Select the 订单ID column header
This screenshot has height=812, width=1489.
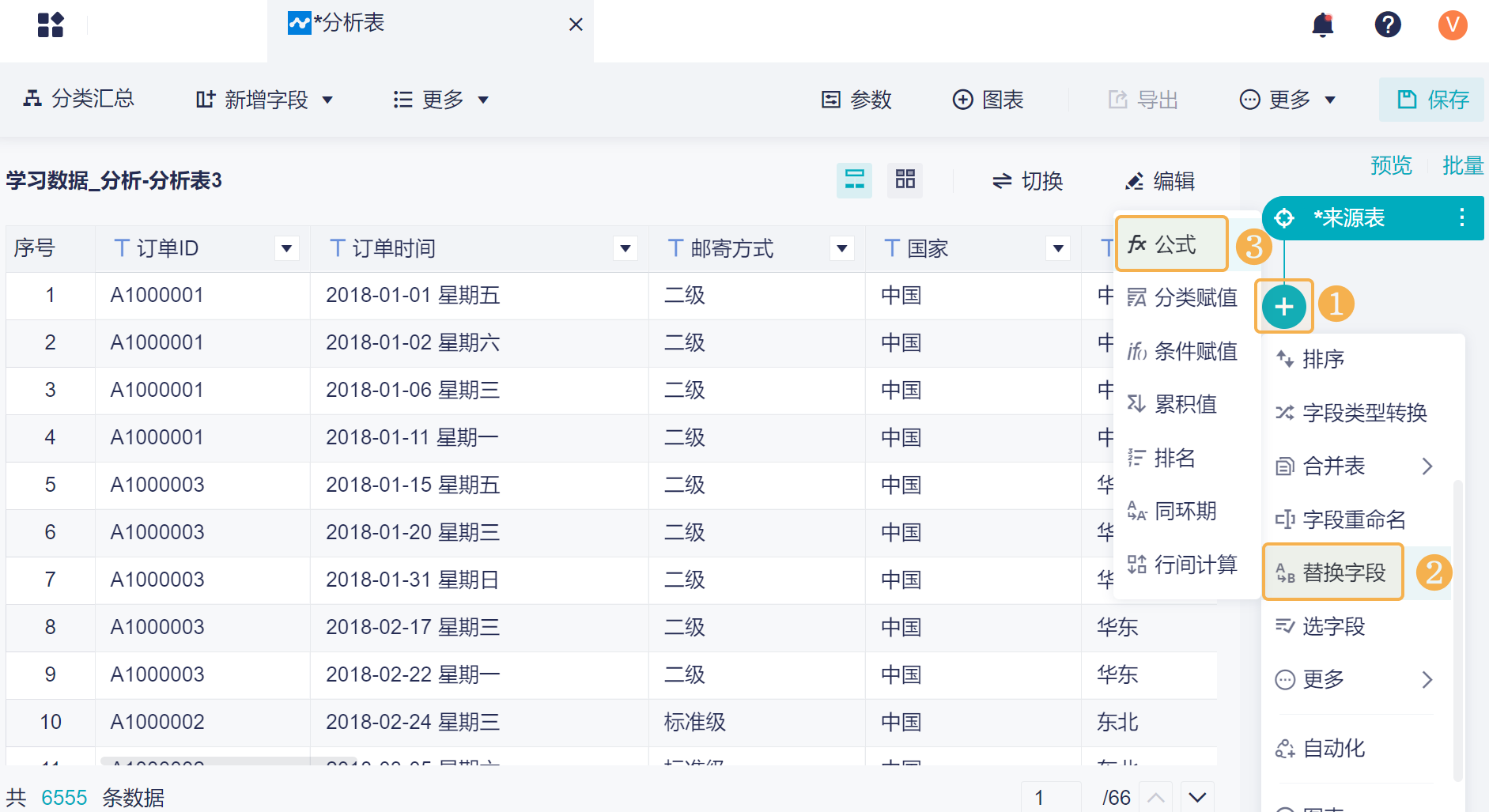[203, 248]
